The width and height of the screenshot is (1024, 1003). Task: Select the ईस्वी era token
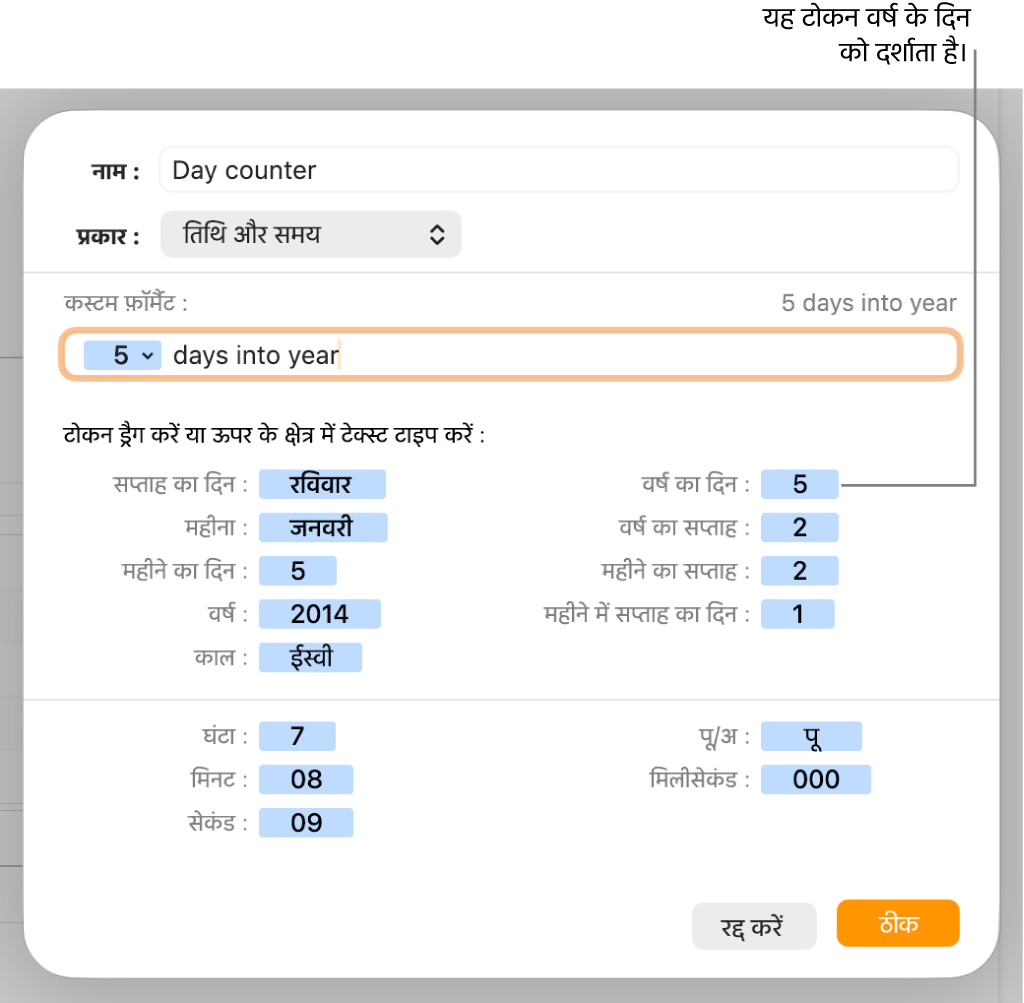click(x=310, y=657)
